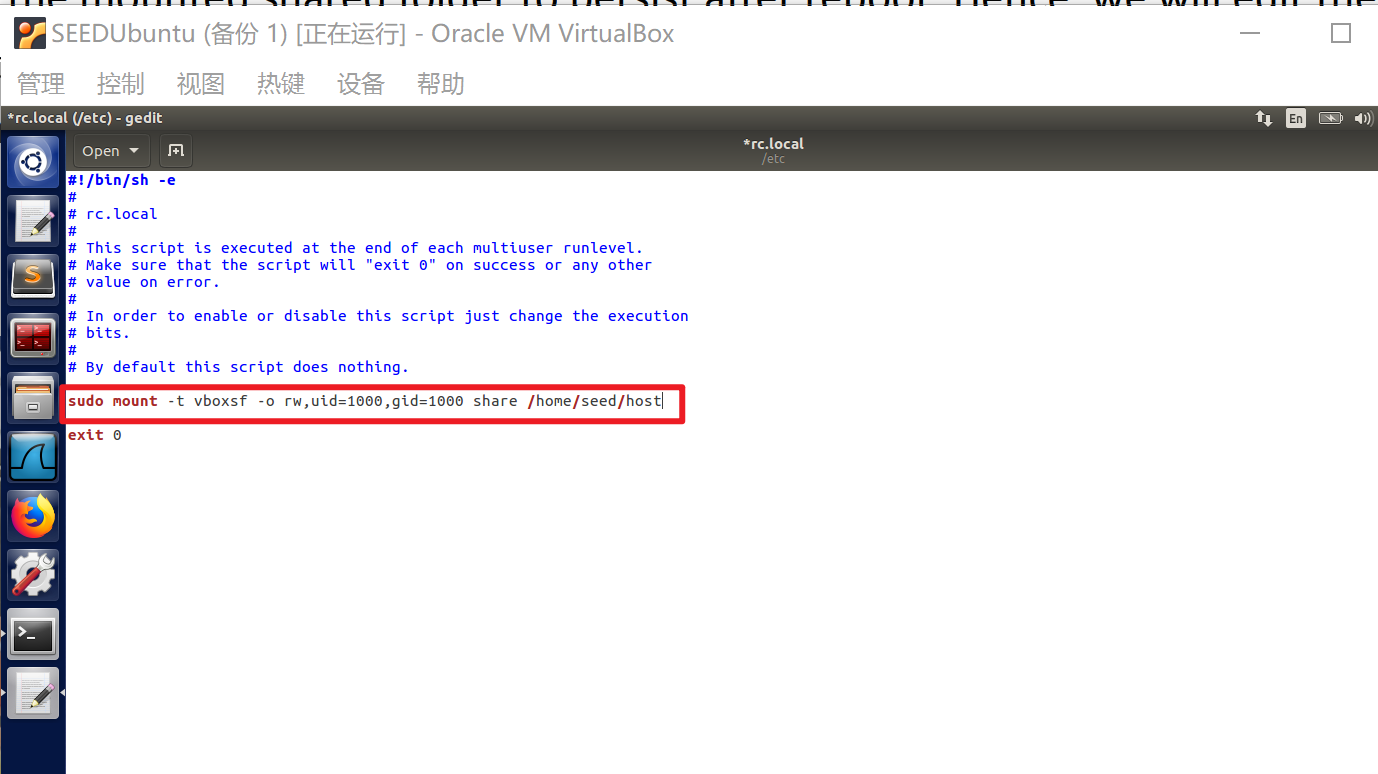
Task: Maximize the VirtualBox window
Action: pyautogui.click(x=1341, y=34)
